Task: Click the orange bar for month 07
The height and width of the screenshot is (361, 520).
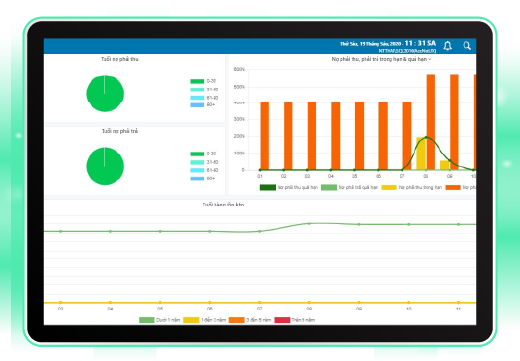Action: [407, 136]
